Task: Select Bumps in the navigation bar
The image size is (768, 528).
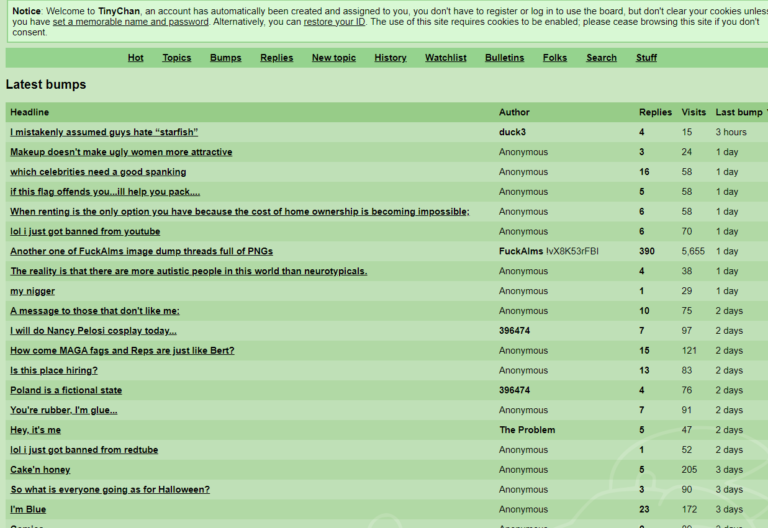Action: click(225, 58)
